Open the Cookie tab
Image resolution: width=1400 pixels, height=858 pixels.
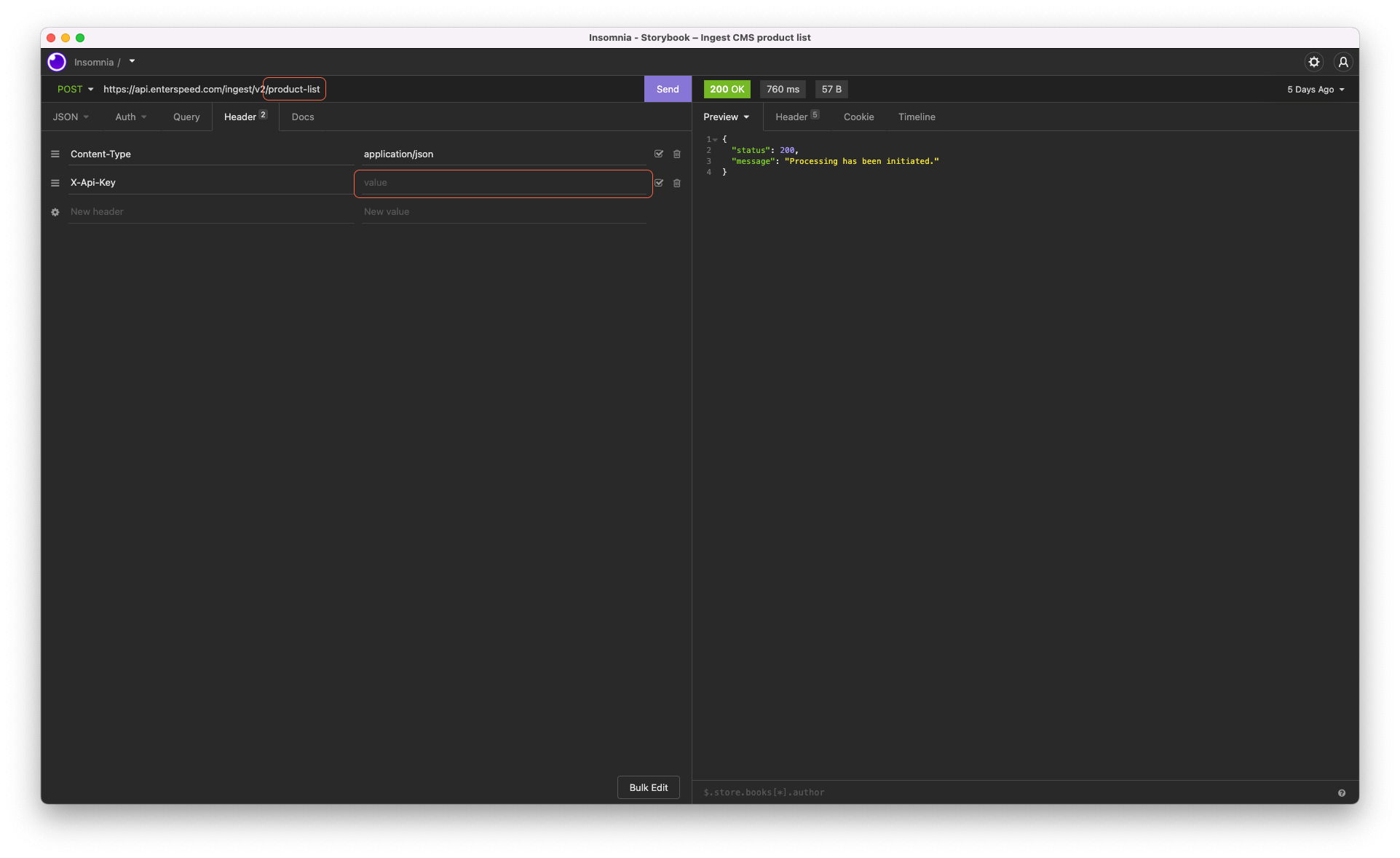click(x=858, y=117)
